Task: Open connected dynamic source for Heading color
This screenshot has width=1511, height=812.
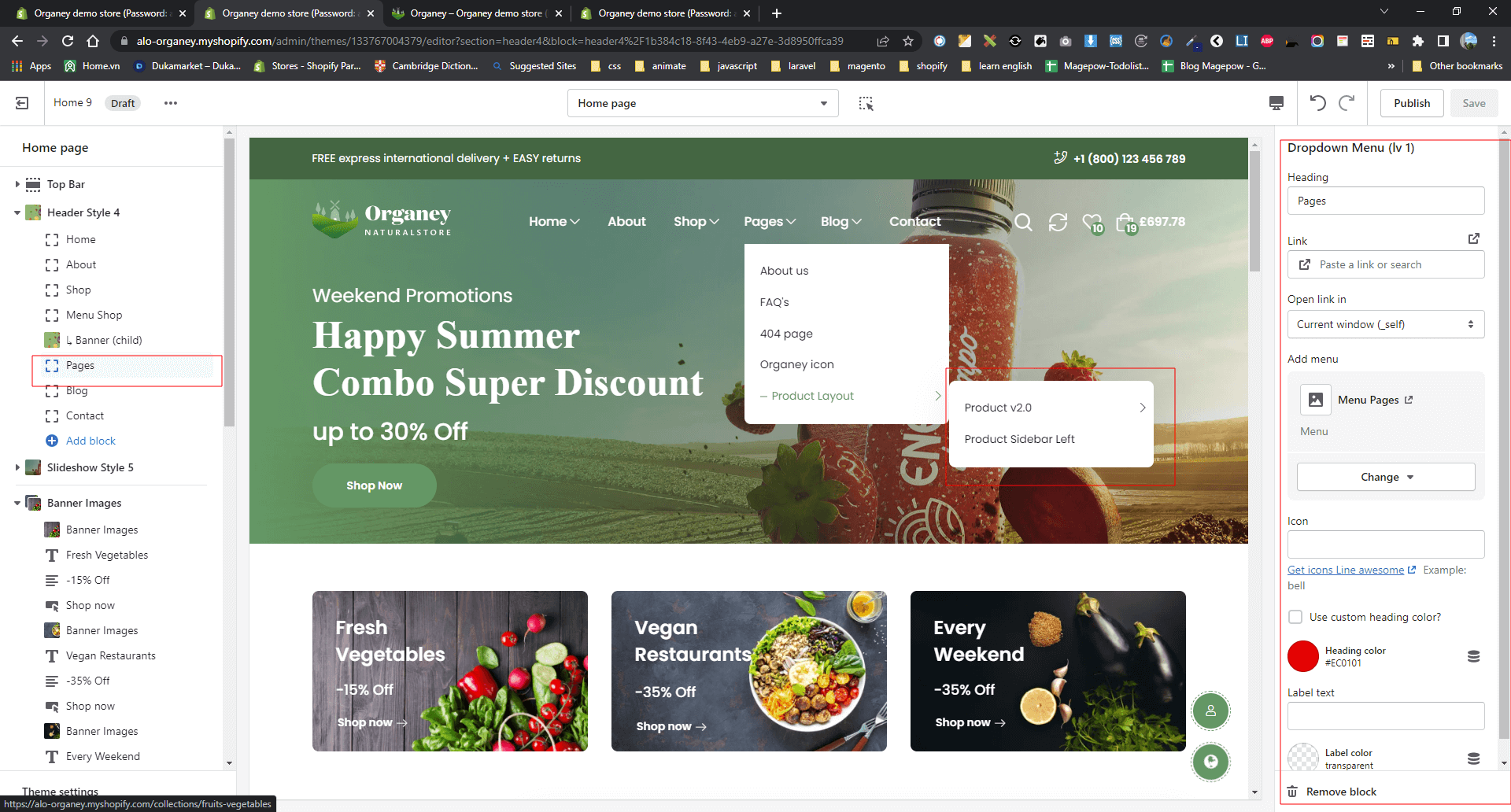Action: (1473, 656)
